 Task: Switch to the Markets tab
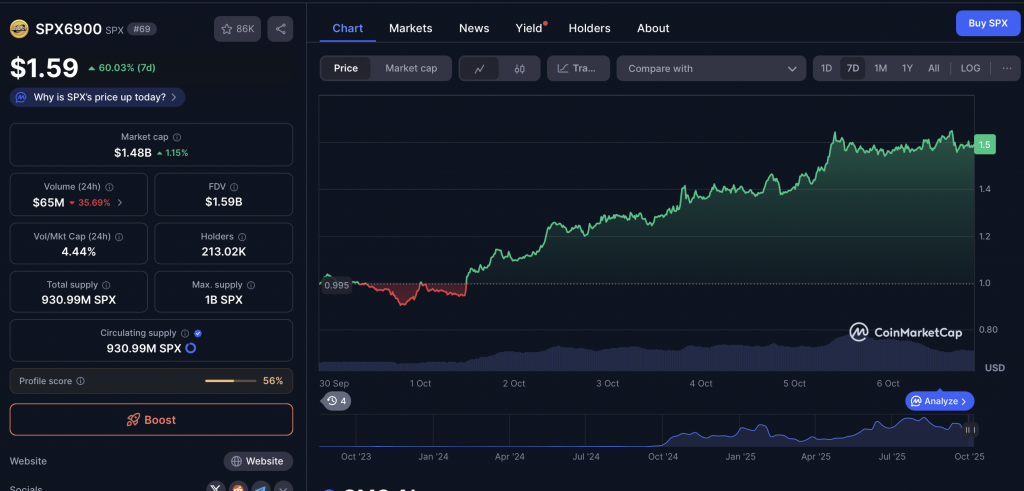(x=410, y=28)
